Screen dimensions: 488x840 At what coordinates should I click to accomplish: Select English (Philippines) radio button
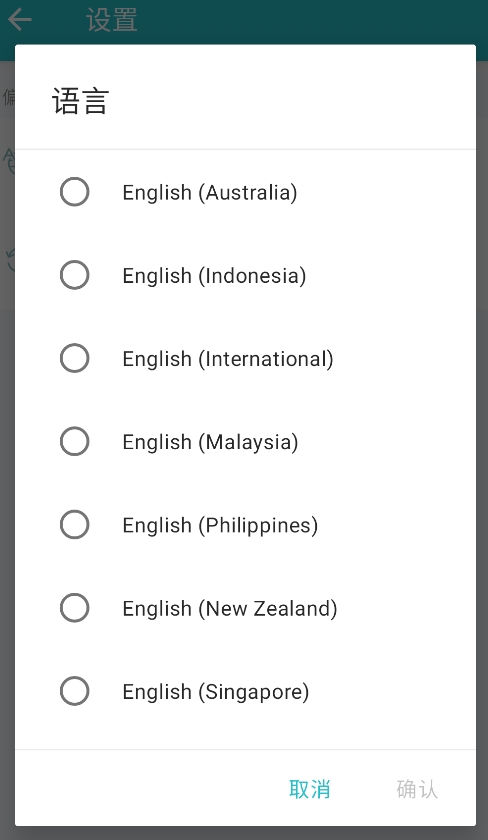74,524
